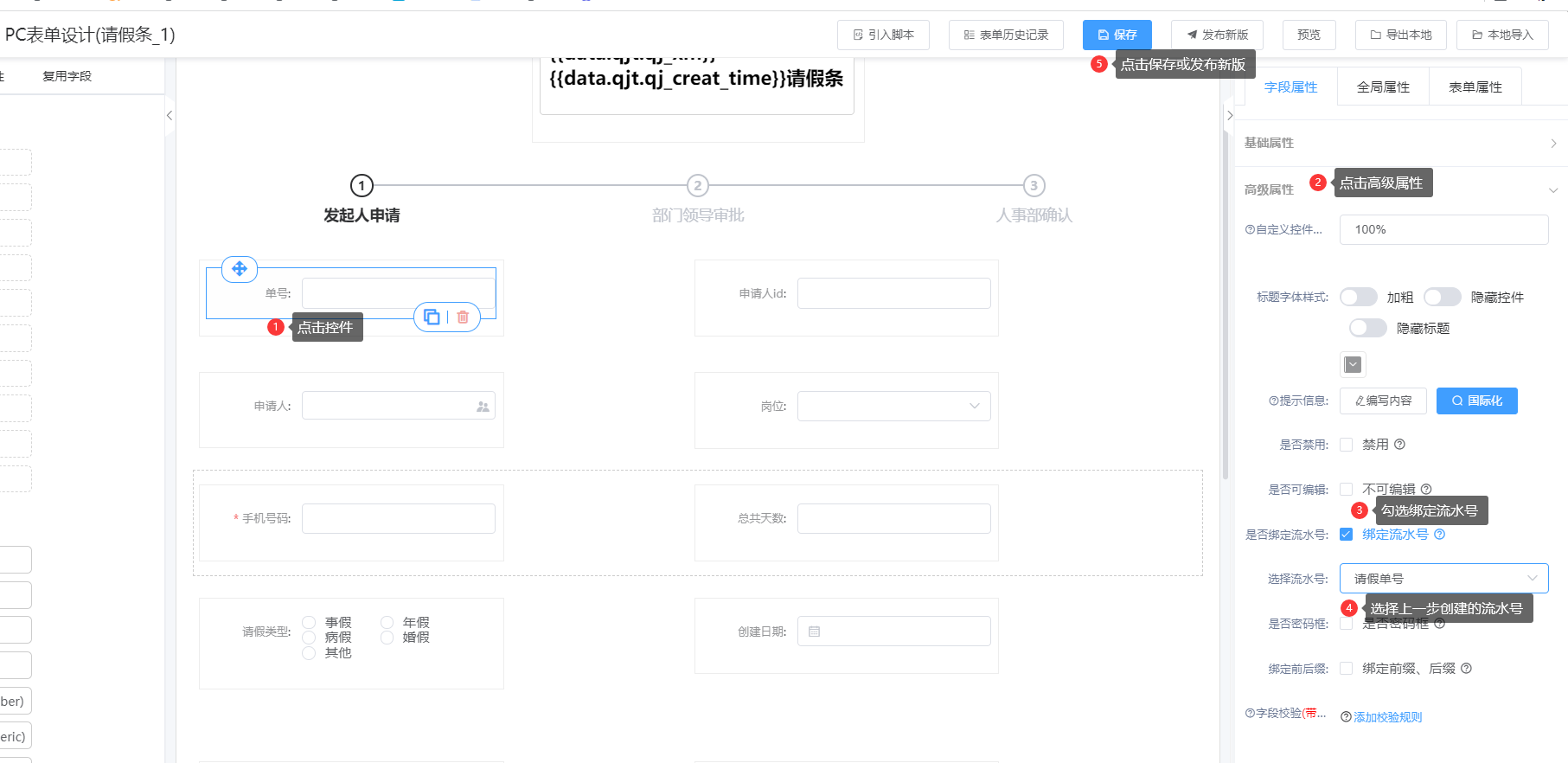This screenshot has height=763, width=1568.
Task: Toggle the 加粗 bold title switch
Action: [1359, 297]
